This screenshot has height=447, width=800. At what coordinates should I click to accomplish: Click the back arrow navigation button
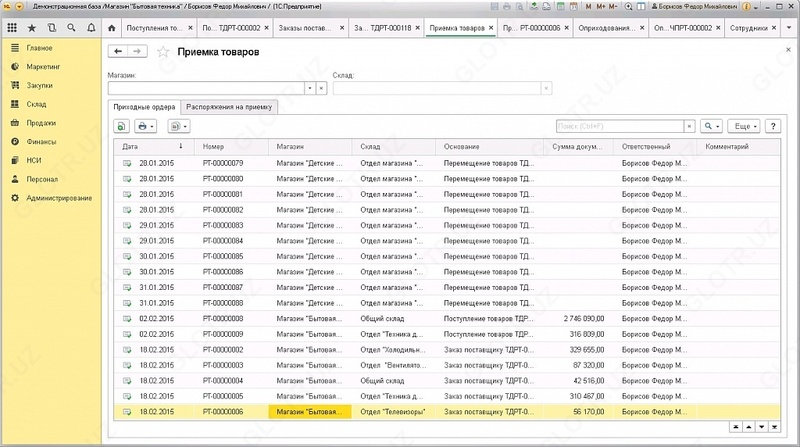pos(120,50)
